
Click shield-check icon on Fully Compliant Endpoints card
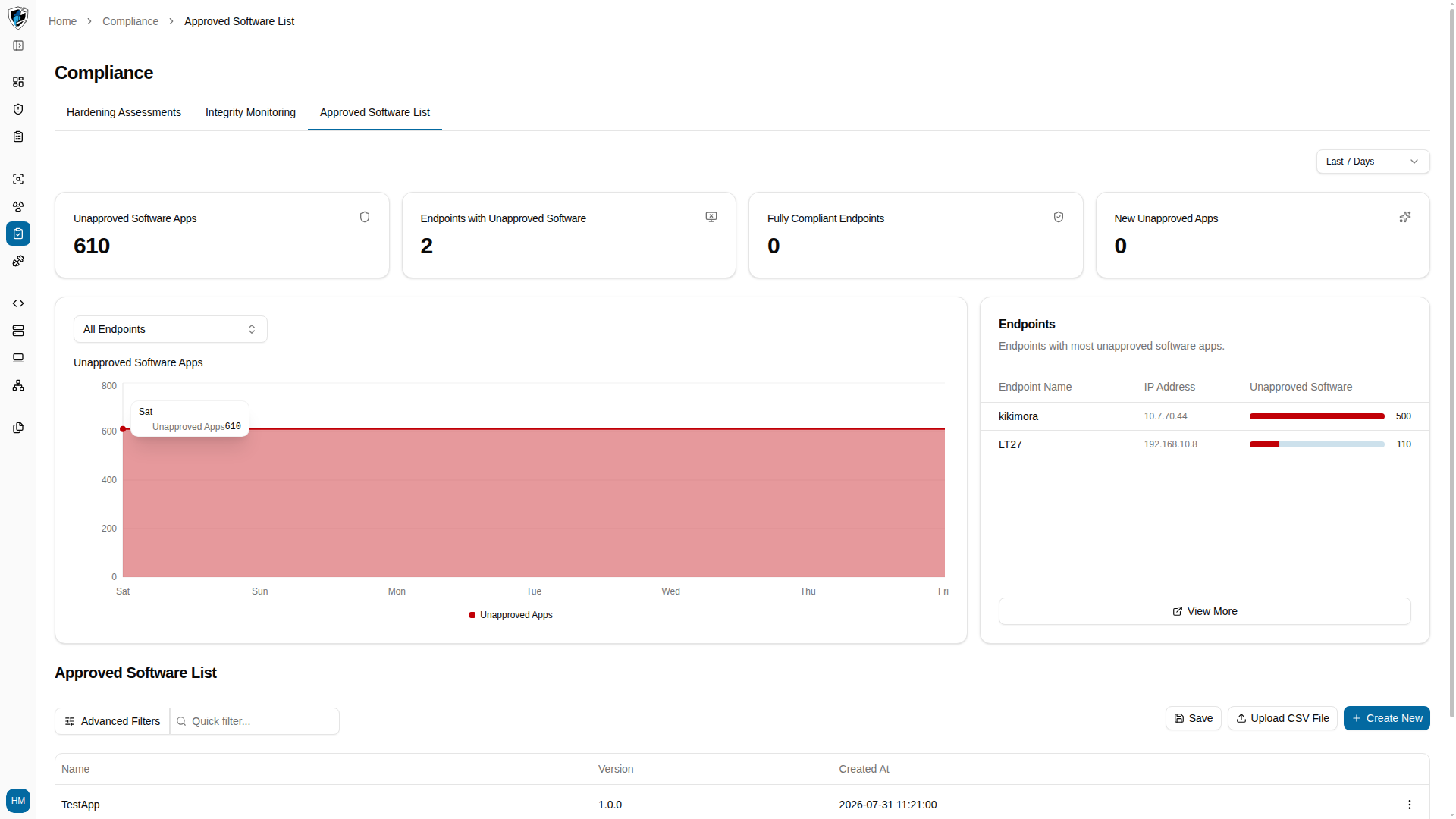click(1059, 217)
